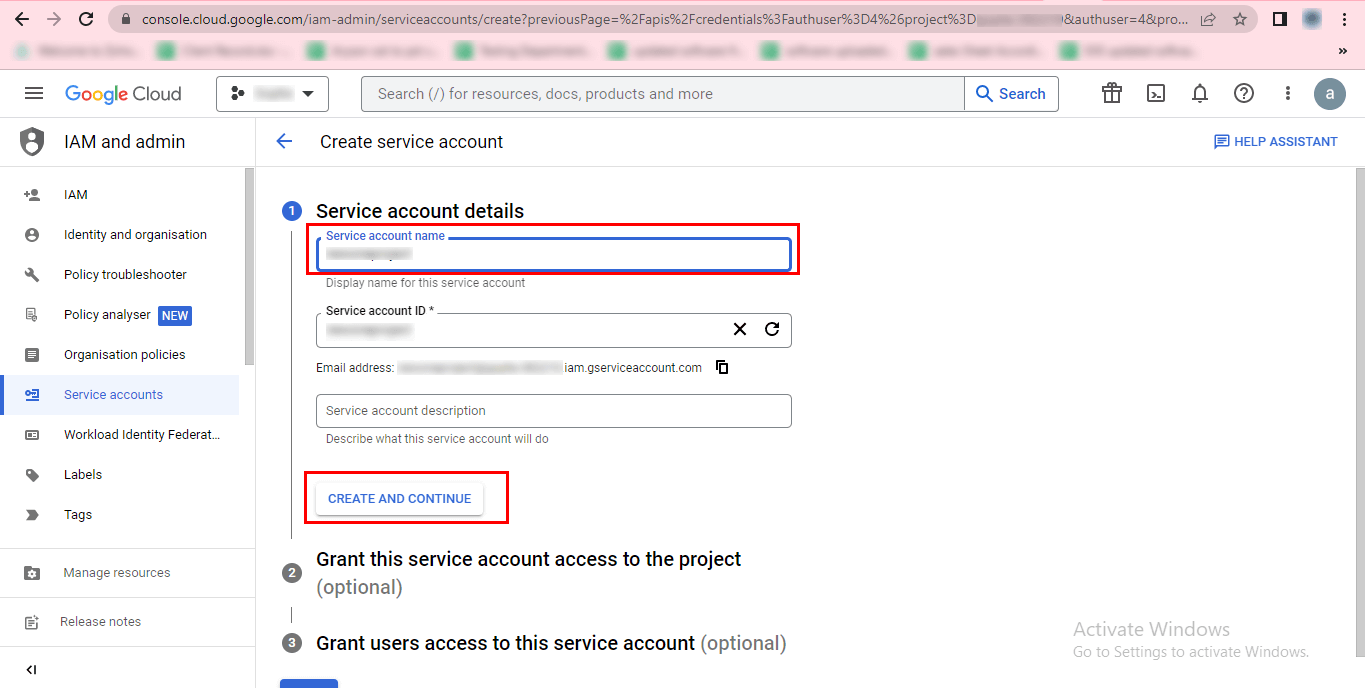Copy the service account email address

click(722, 367)
